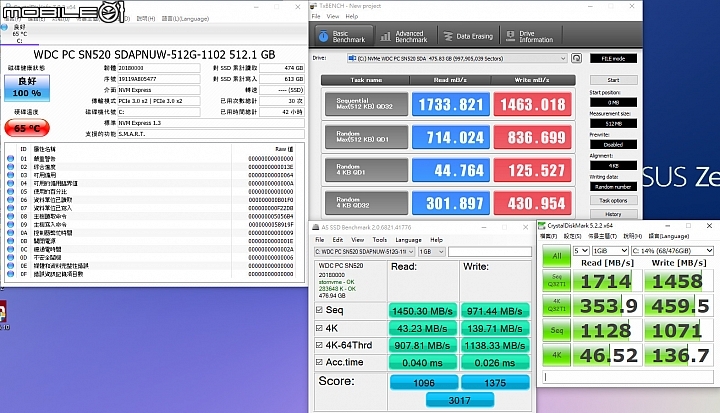The width and height of the screenshot is (720, 413).
Task: Click the 100 % health status button
Action: click(x=27, y=87)
